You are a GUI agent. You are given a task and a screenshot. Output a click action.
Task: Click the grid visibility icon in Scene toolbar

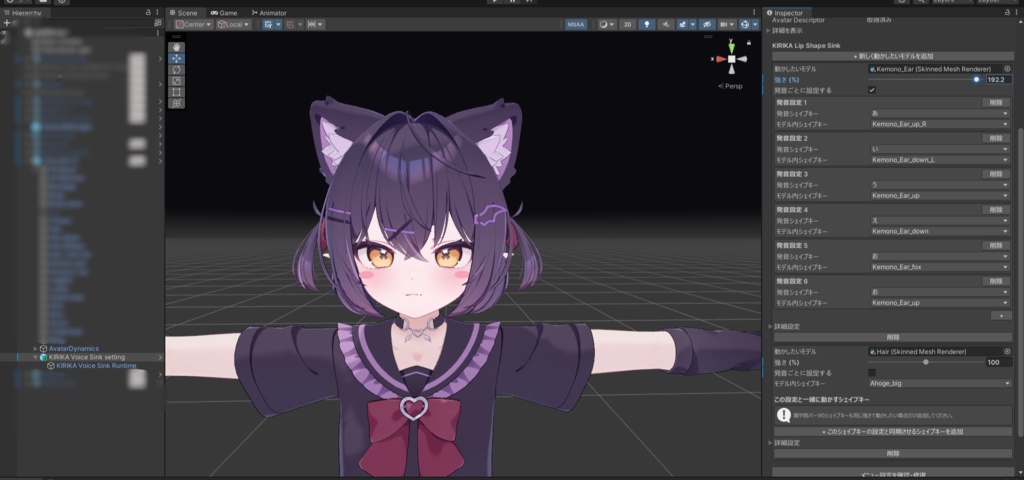coord(268,24)
